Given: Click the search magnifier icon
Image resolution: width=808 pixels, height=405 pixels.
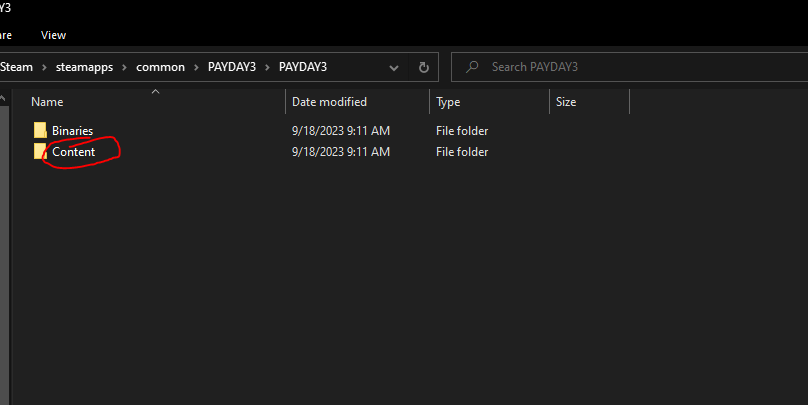Looking at the screenshot, I should tap(472, 67).
